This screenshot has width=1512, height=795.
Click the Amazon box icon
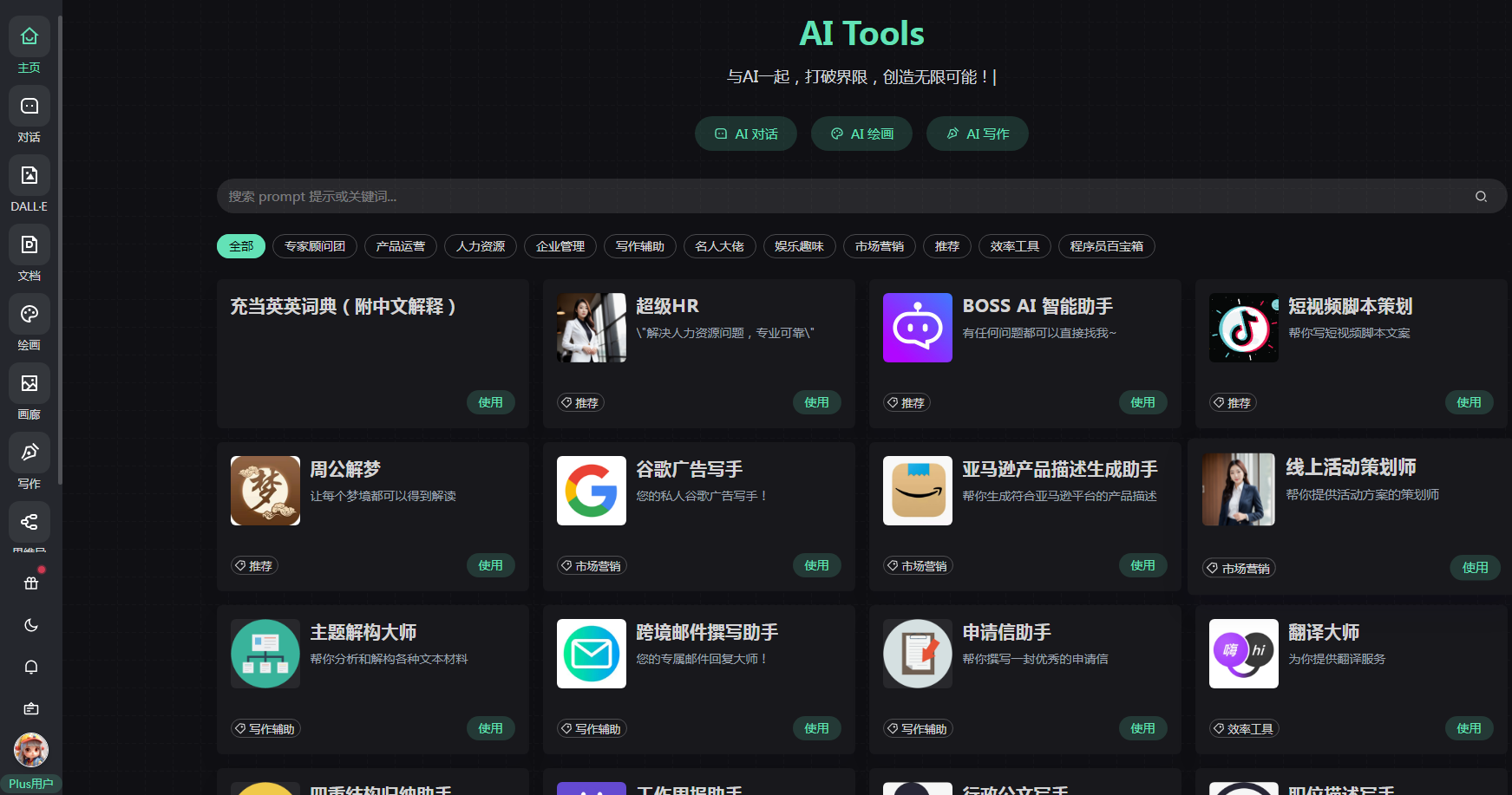coord(918,491)
